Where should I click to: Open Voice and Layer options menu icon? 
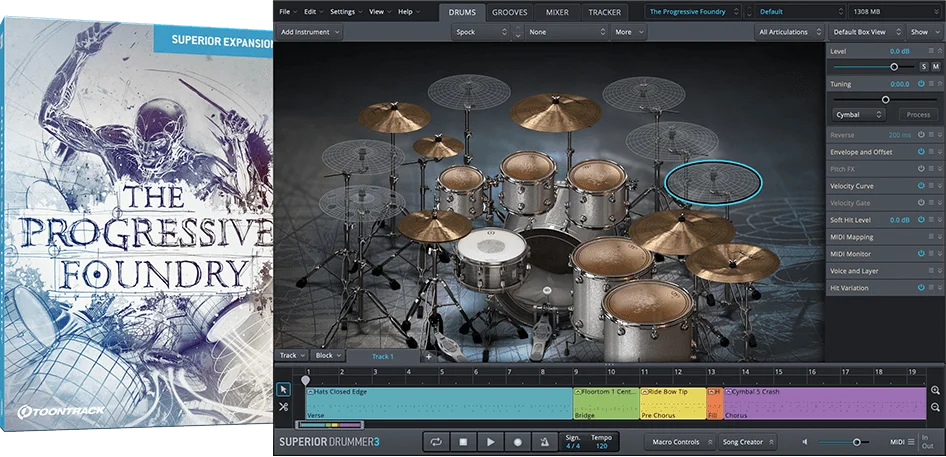931,271
